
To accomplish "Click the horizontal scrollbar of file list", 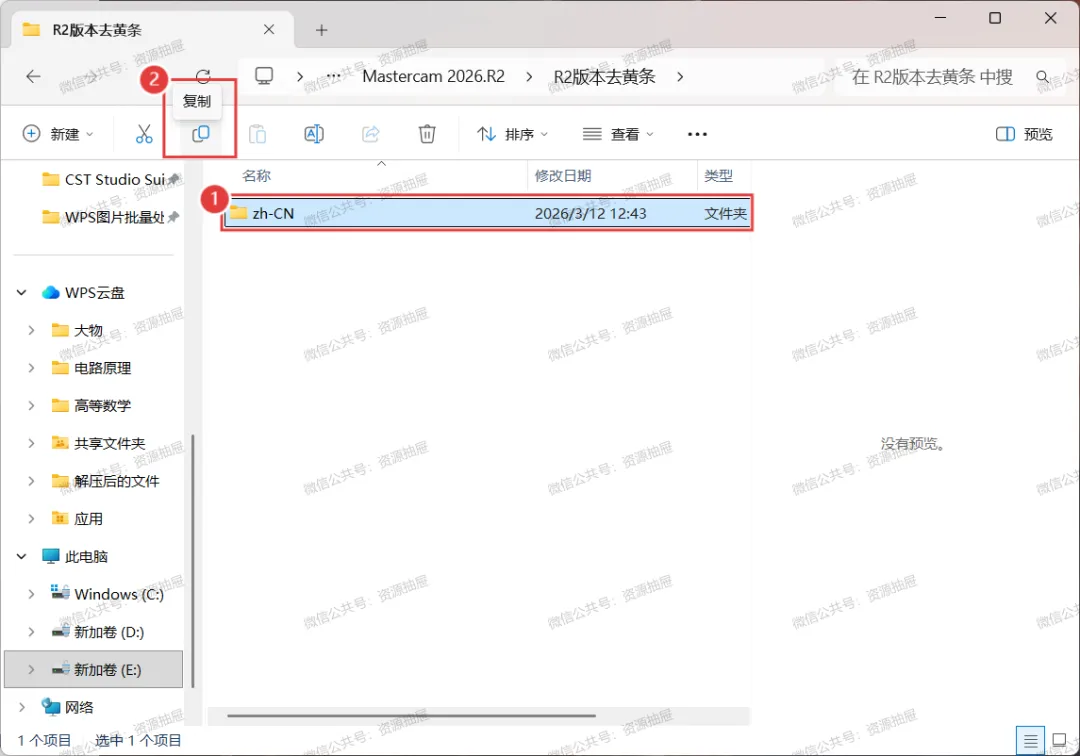I will tap(411, 715).
